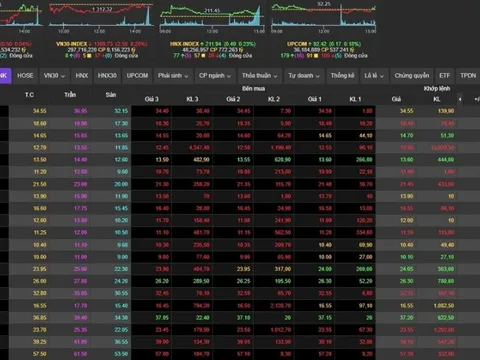Image resolution: width=480 pixels, height=360 pixels.
Task: Click the reference price 26.00 cell
Action: (x=40, y=281)
